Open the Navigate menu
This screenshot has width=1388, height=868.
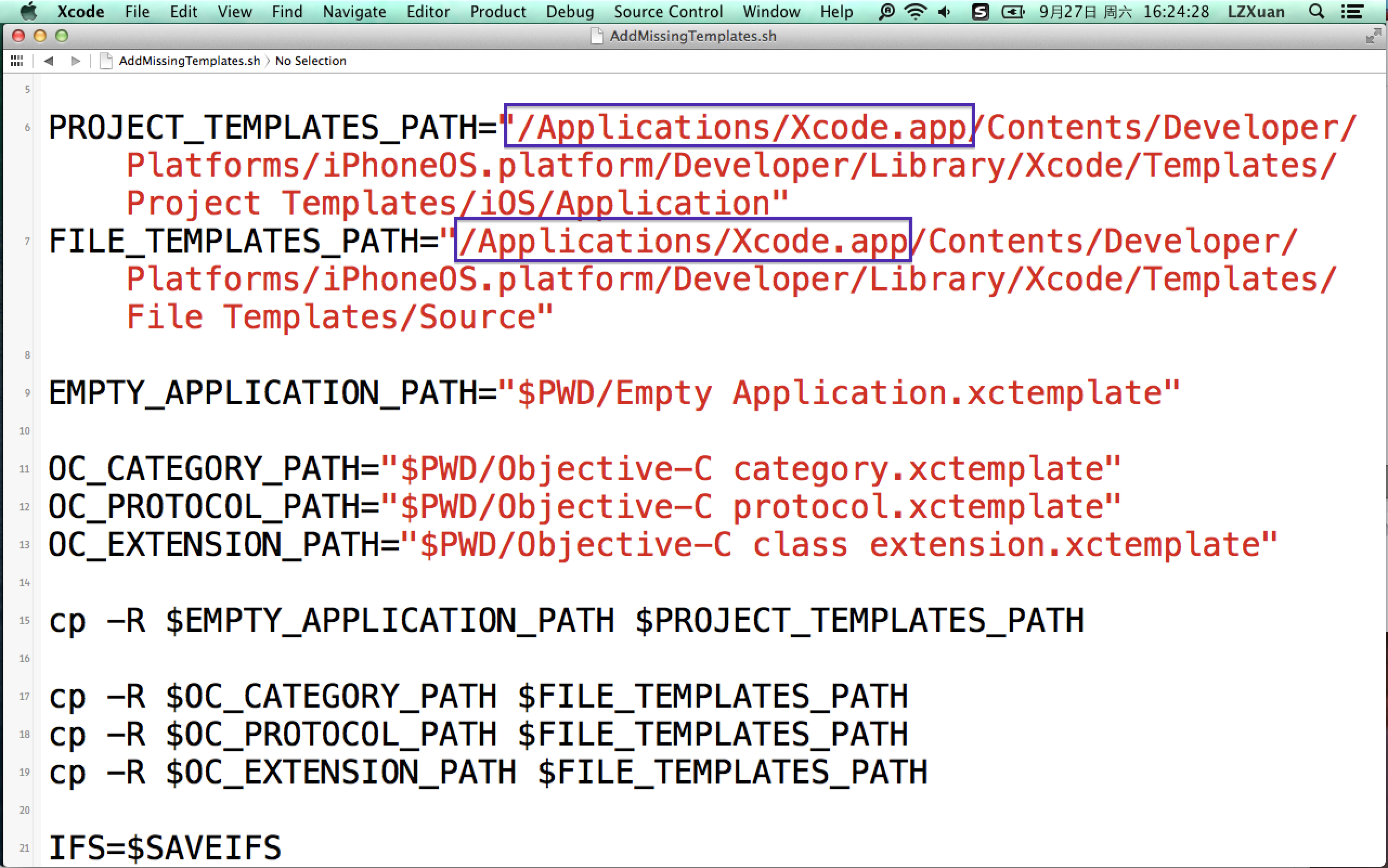[354, 11]
